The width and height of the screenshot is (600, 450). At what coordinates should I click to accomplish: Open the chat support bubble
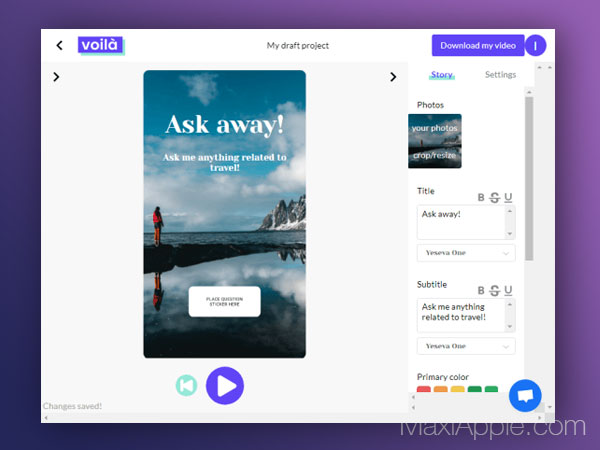[525, 395]
